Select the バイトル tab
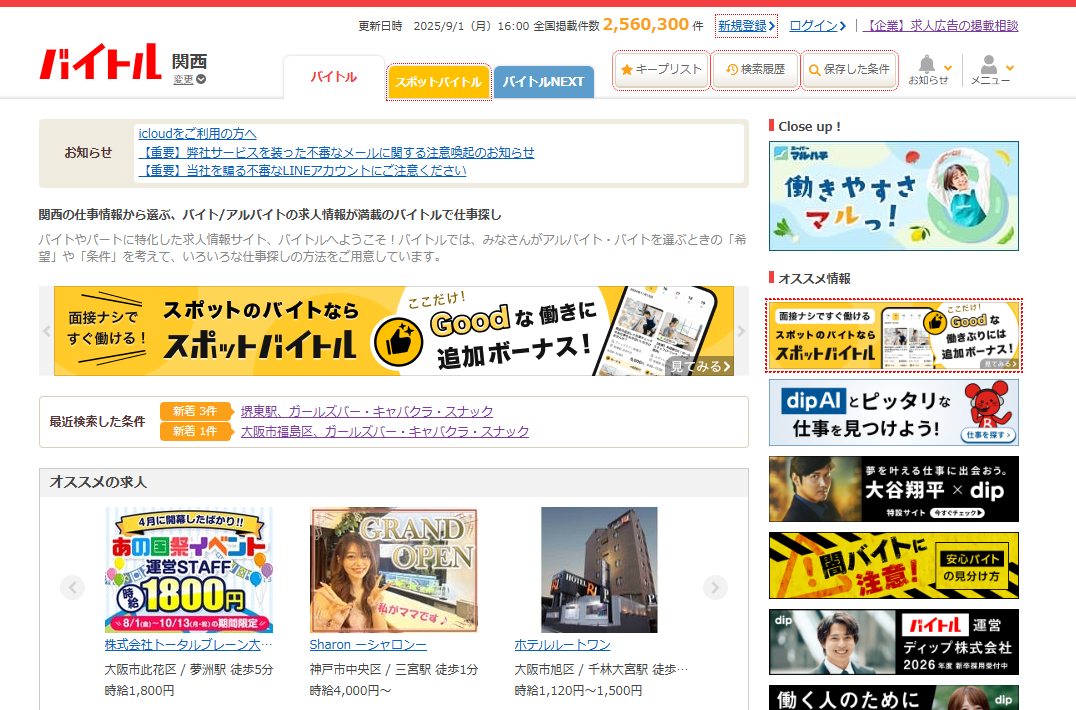The height and width of the screenshot is (710, 1076). tap(334, 77)
